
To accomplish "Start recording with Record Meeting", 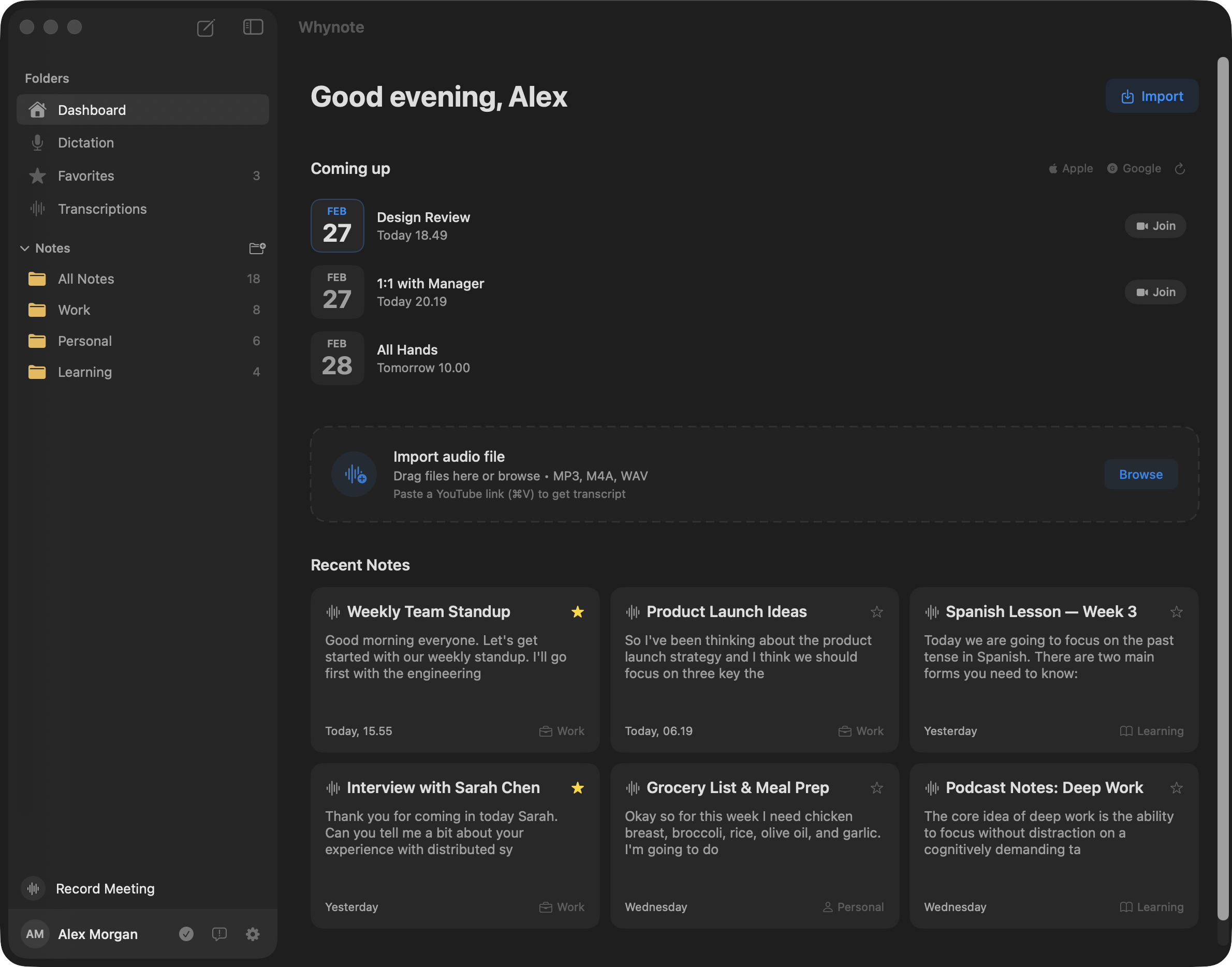I will coord(104,888).
